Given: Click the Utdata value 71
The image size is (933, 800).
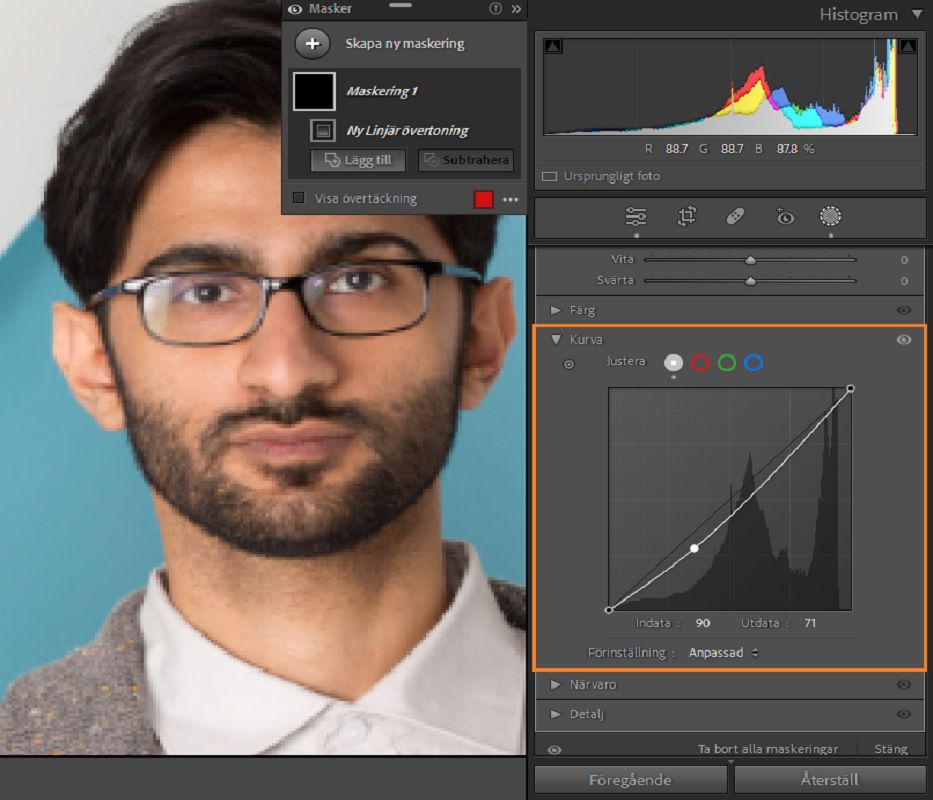Looking at the screenshot, I should coord(810,623).
